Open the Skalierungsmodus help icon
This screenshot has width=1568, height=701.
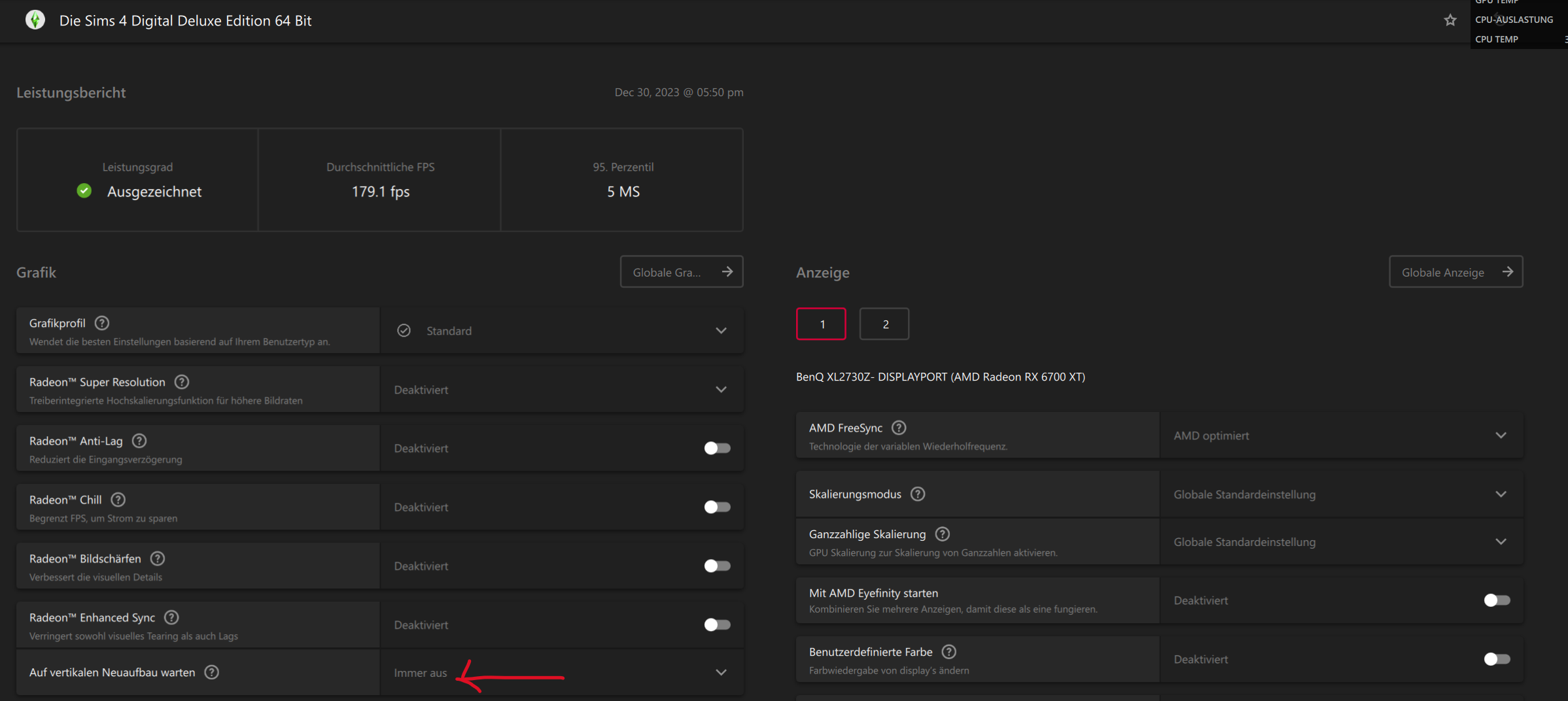pyautogui.click(x=918, y=494)
